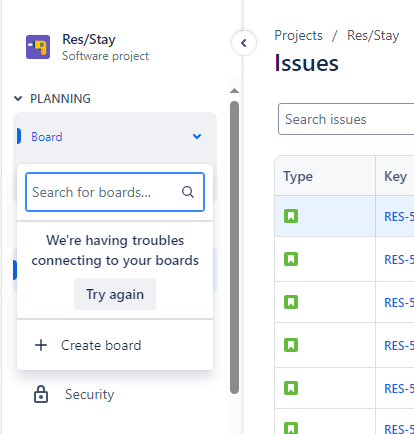Click the Search issues input box
Screen dimensions: 414x434
tap(346, 119)
